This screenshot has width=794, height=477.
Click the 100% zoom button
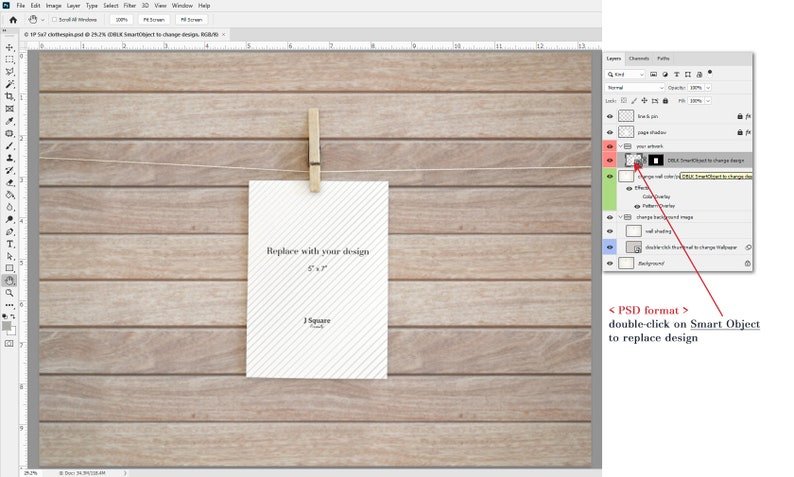pos(122,20)
